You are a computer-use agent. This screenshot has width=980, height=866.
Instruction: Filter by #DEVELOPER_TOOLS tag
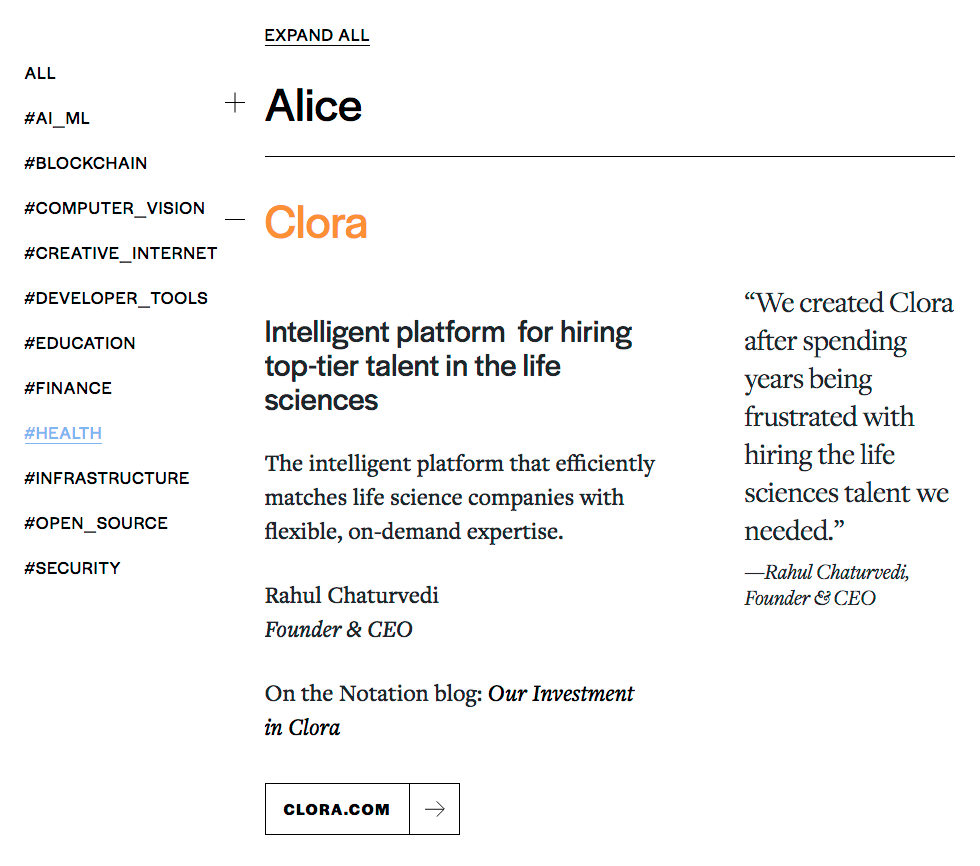click(x=116, y=299)
